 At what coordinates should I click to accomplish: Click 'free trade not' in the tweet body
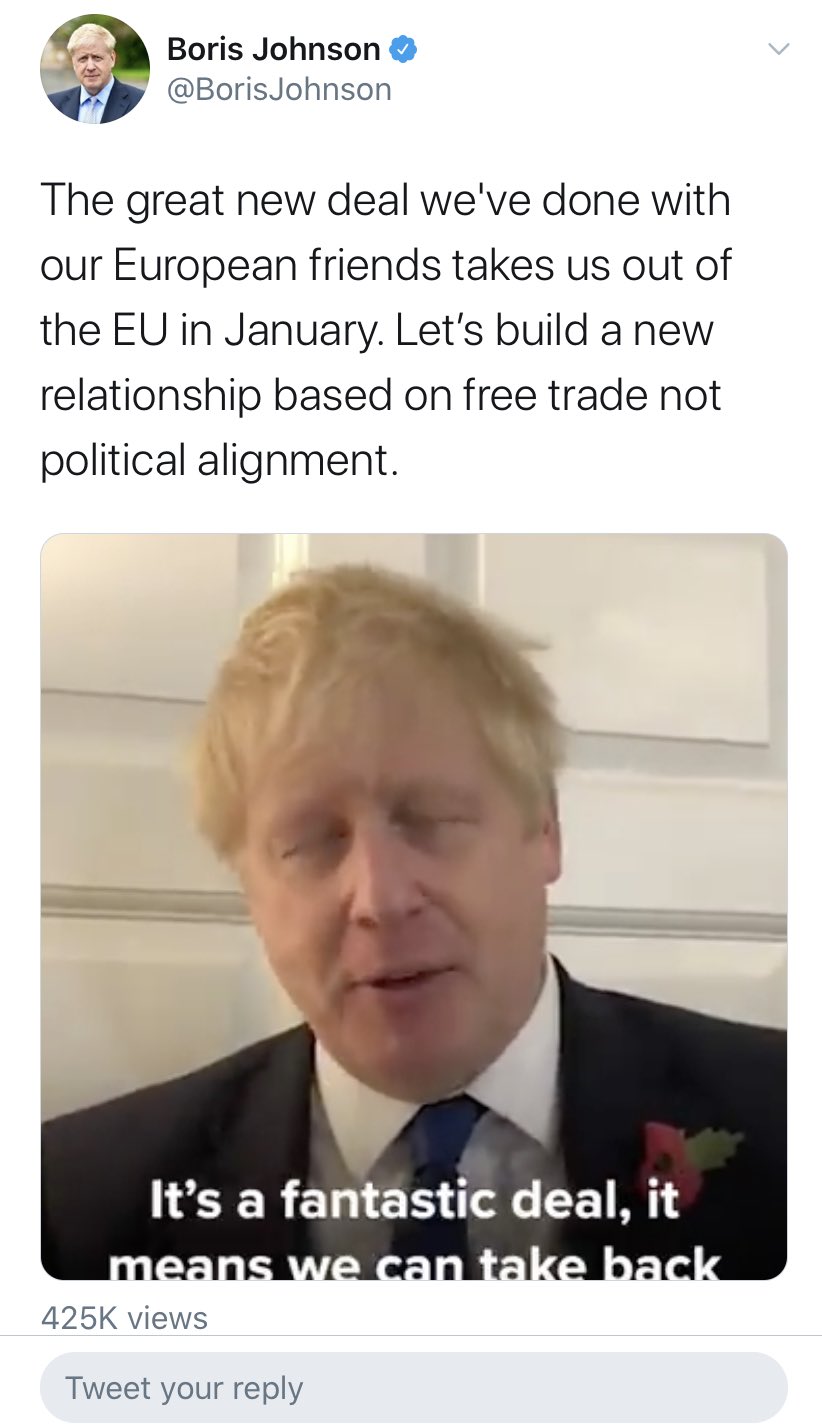point(589,396)
